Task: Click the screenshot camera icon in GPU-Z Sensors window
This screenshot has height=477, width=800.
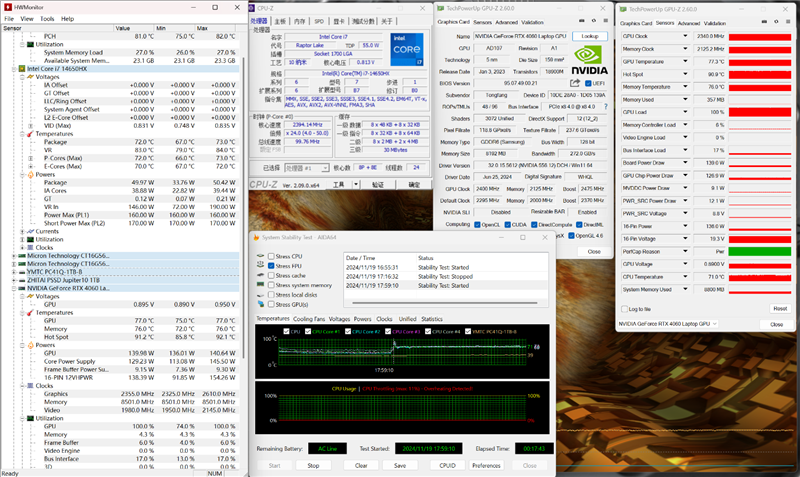Action: [764, 22]
